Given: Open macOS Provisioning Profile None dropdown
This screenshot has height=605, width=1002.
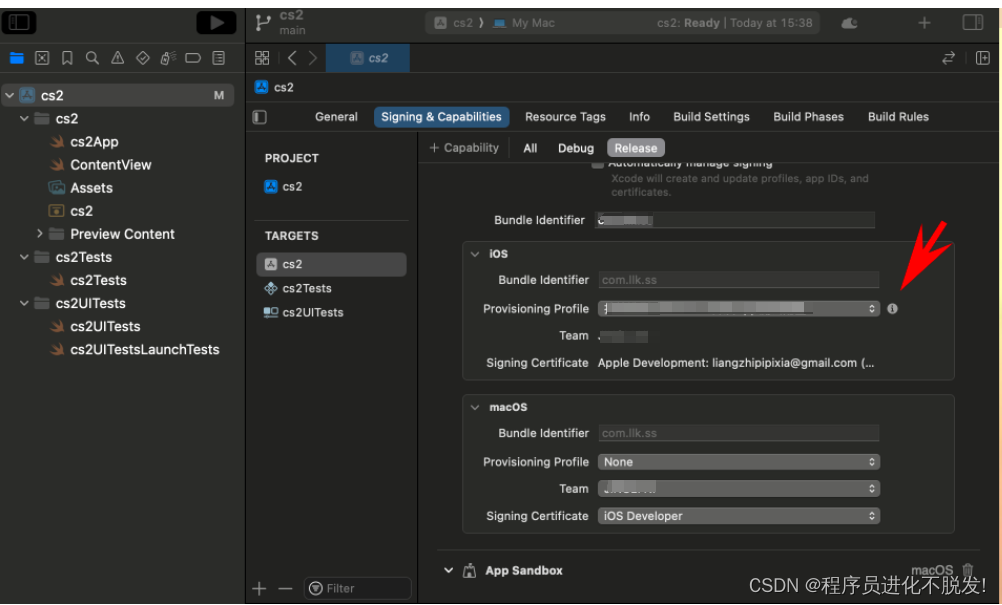Looking at the screenshot, I should [x=739, y=462].
